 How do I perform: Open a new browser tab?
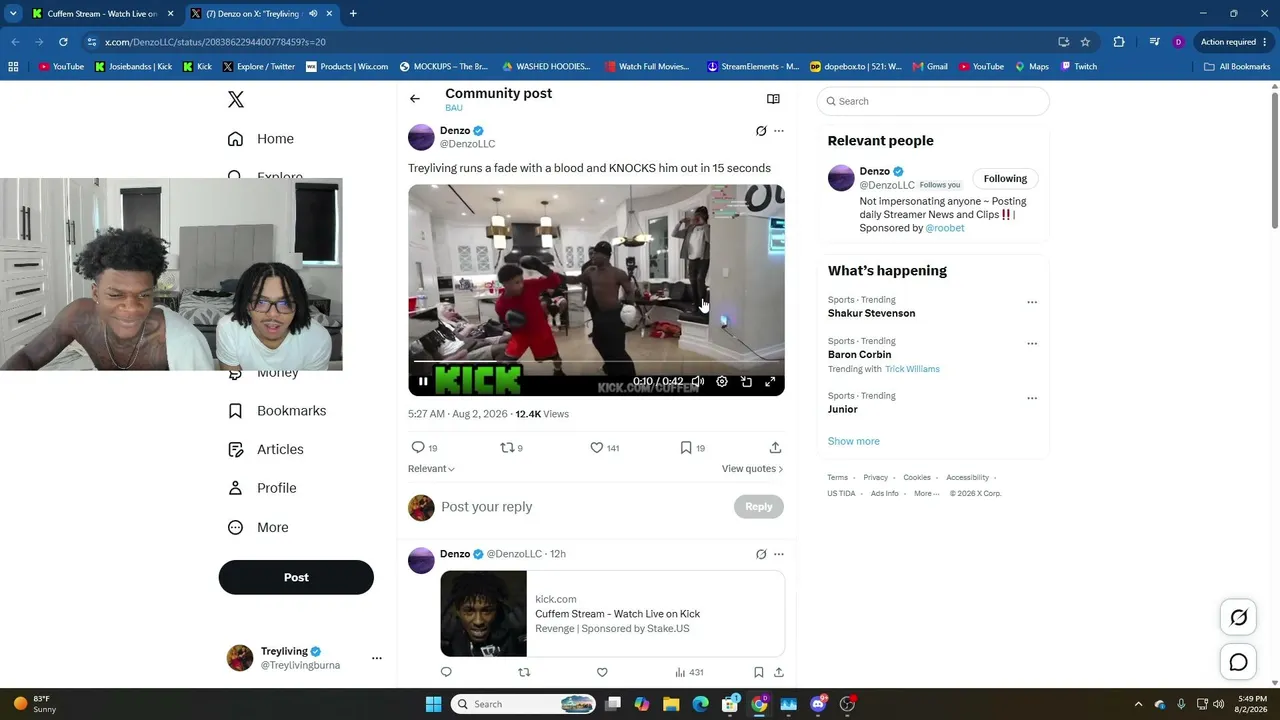(353, 14)
